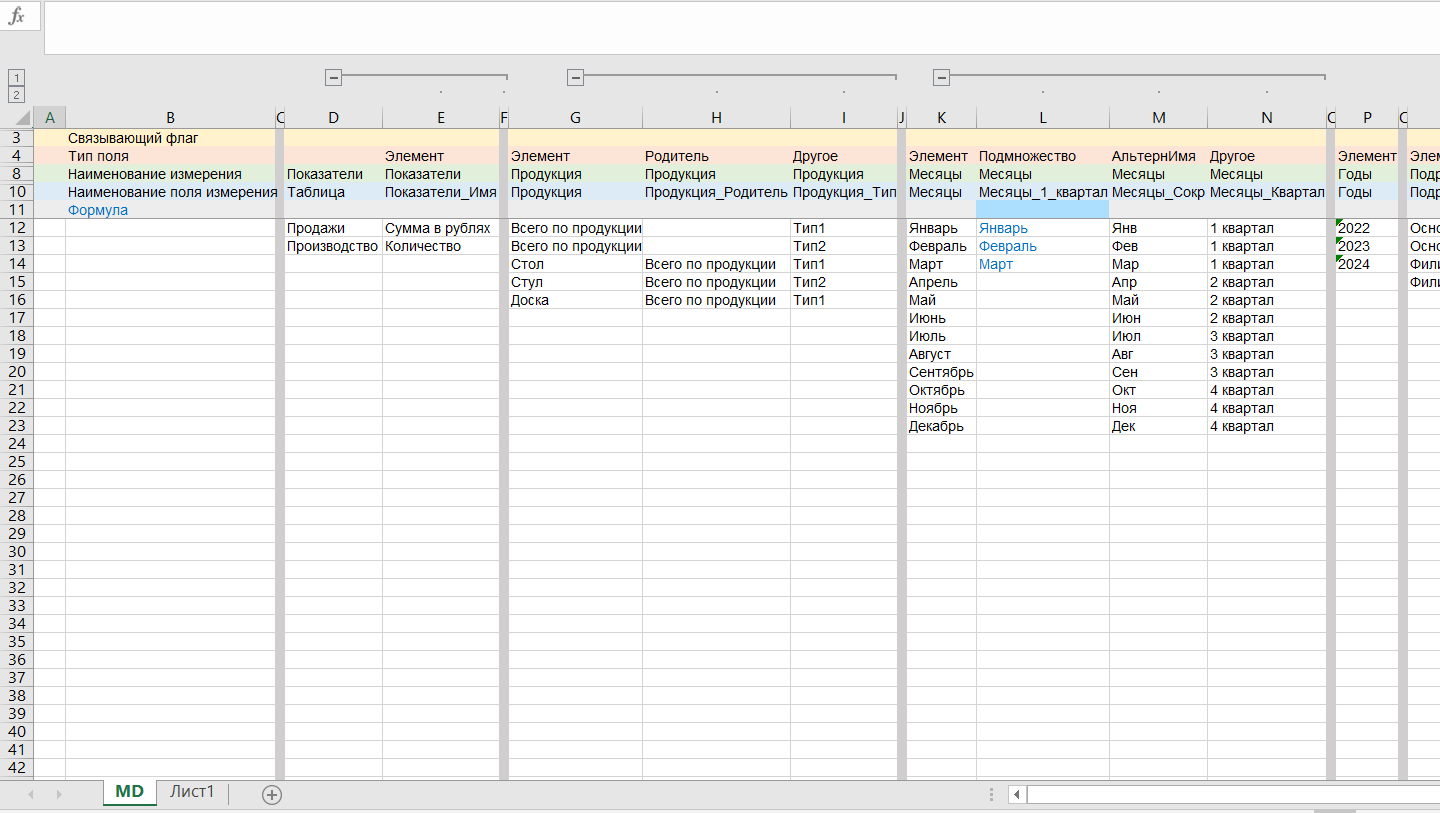Screen dimensions: 1440x813
Task: Click outline level 2 button
Action: (x=16, y=95)
